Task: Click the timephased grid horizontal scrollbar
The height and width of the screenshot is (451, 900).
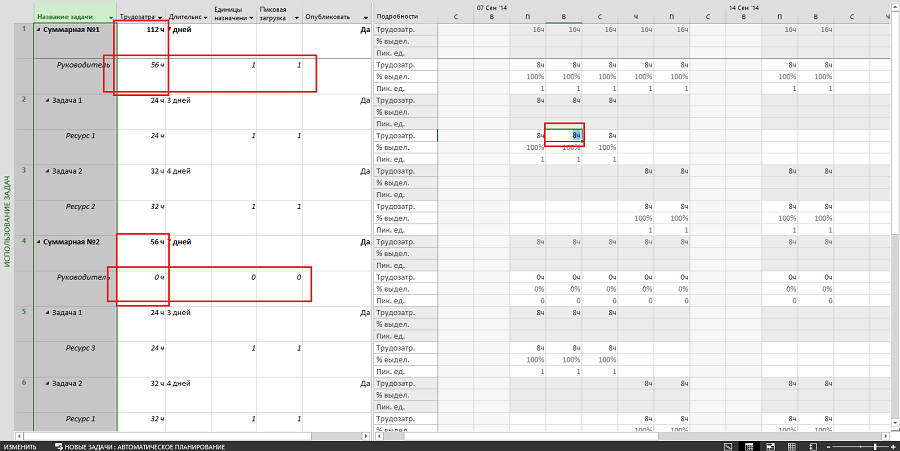Action: click(x=631, y=437)
